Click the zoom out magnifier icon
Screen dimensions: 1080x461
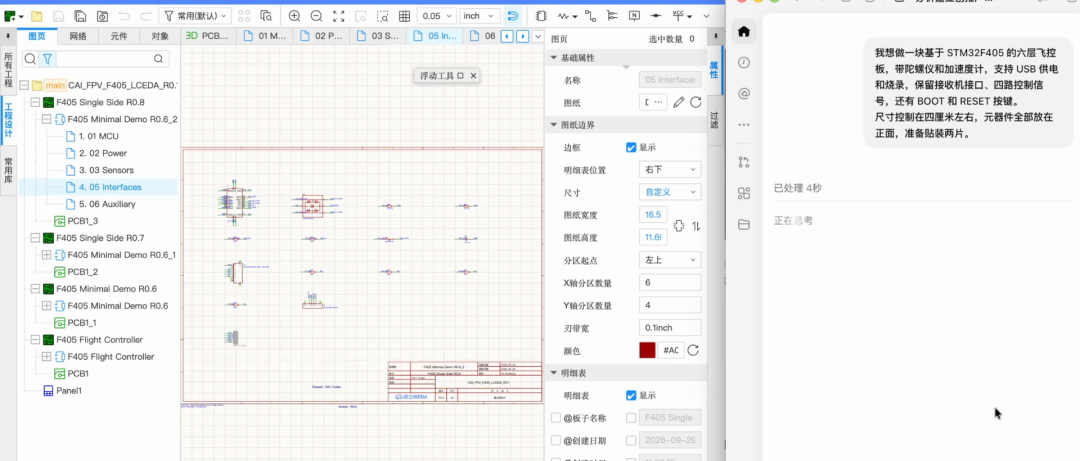(316, 16)
